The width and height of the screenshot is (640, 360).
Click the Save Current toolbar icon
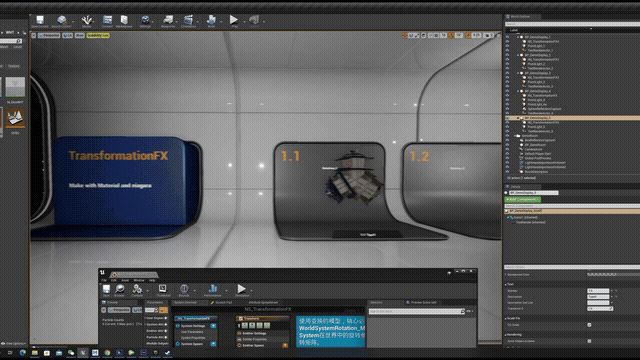[x=40, y=21]
